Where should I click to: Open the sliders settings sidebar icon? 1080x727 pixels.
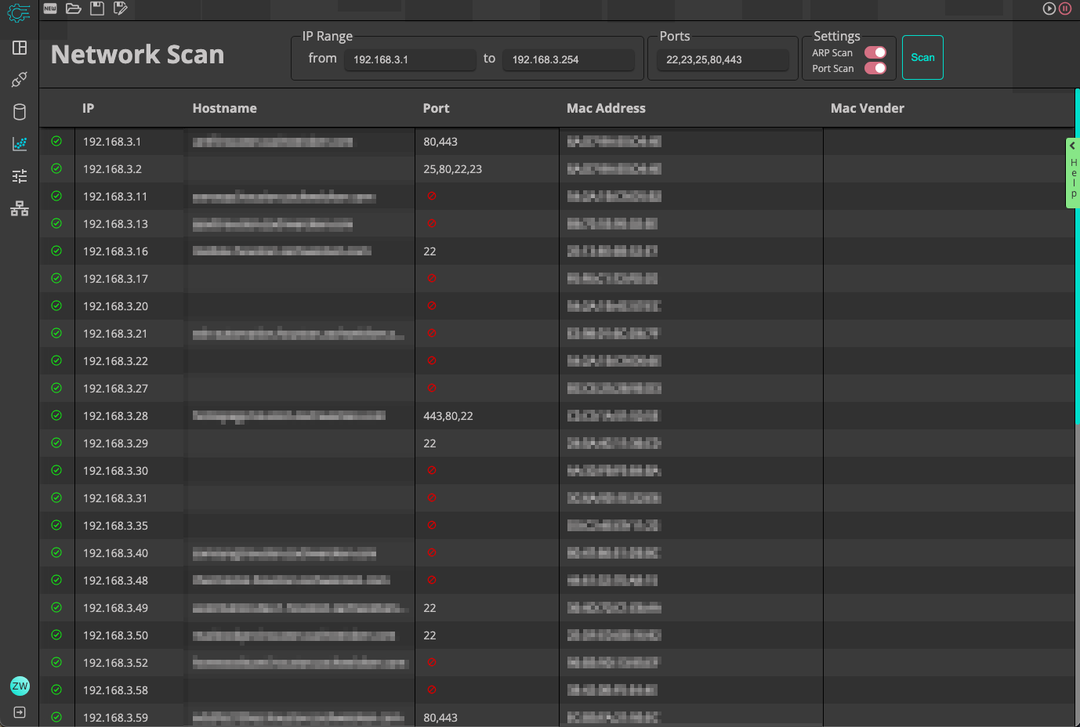19,176
